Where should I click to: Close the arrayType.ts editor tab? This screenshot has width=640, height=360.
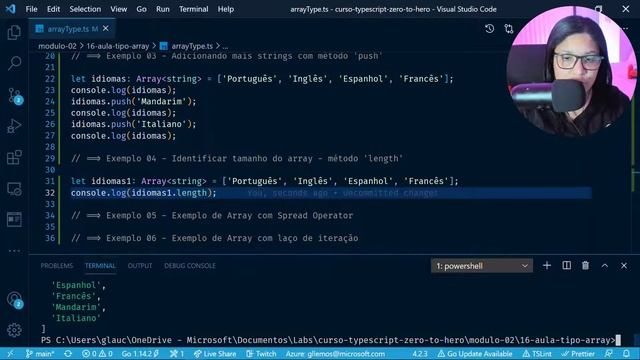click(x=106, y=29)
